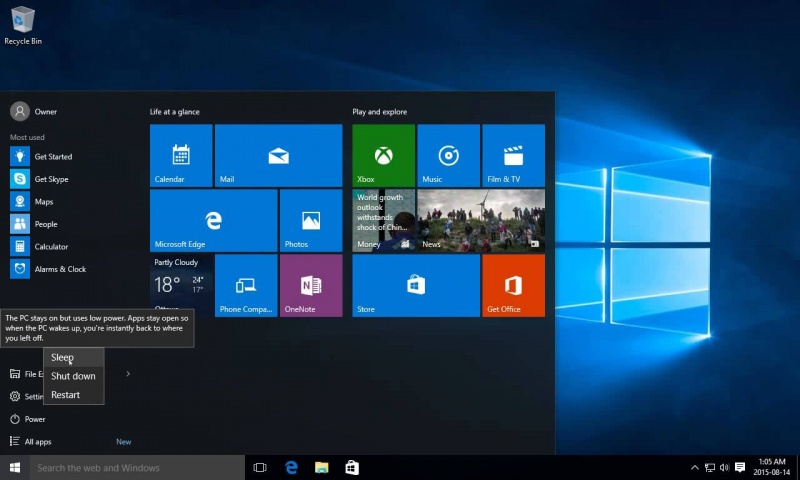Click the Power button in Start

coord(28,419)
